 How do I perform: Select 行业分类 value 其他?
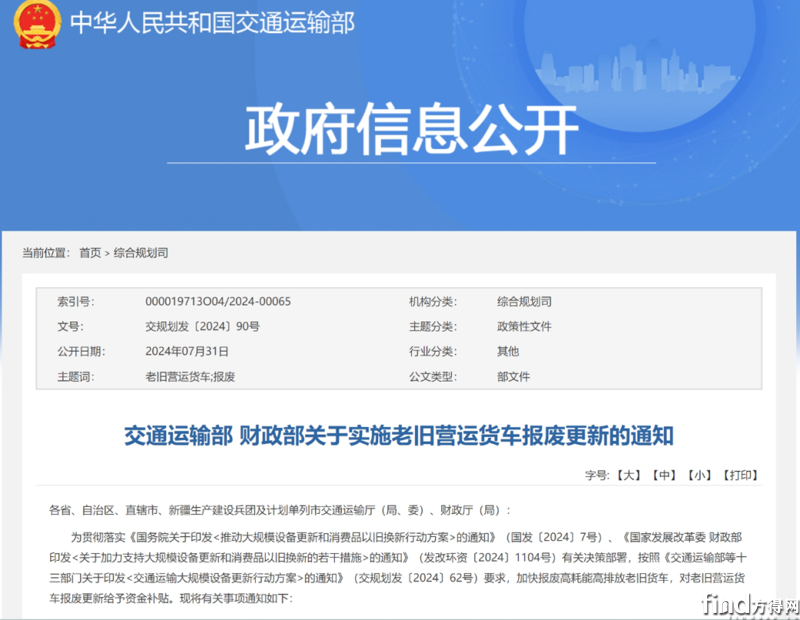tap(508, 352)
